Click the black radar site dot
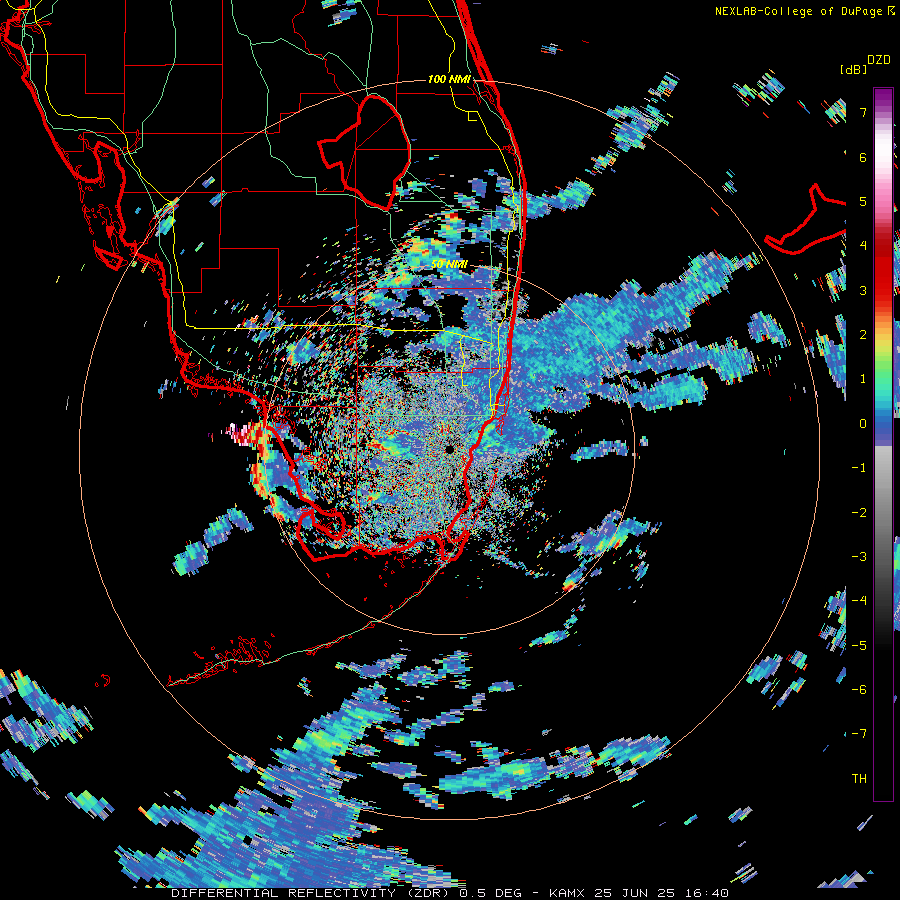This screenshot has height=900, width=900. point(449,449)
